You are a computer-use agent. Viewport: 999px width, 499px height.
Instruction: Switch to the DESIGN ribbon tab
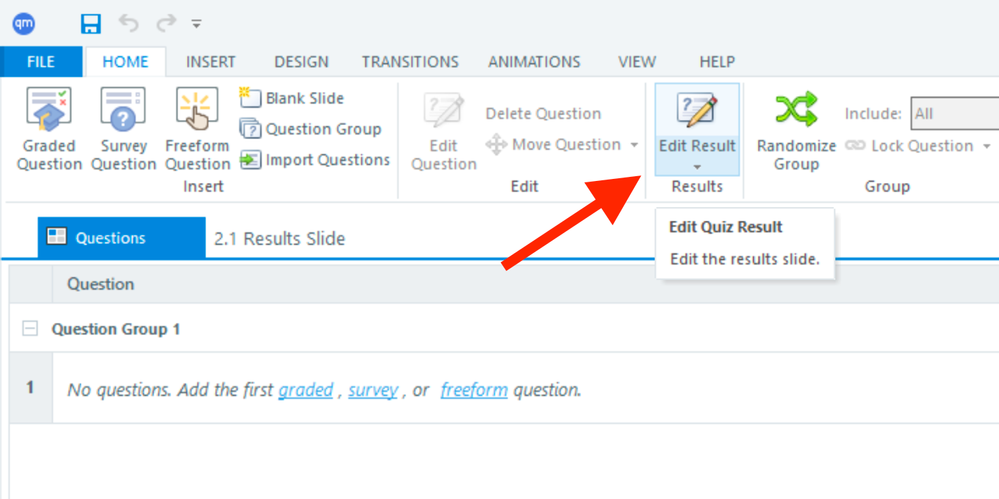pyautogui.click(x=301, y=62)
